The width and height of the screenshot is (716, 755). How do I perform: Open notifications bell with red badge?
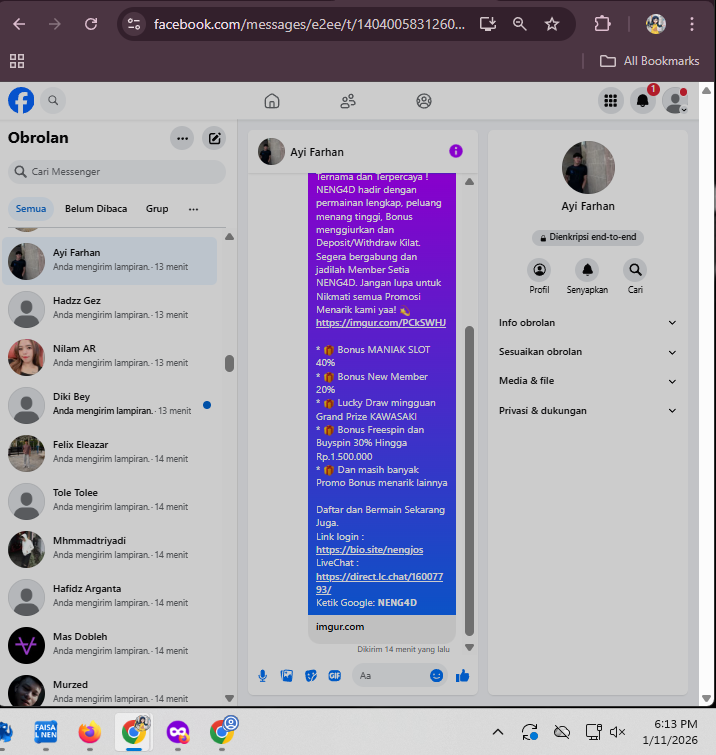(643, 101)
